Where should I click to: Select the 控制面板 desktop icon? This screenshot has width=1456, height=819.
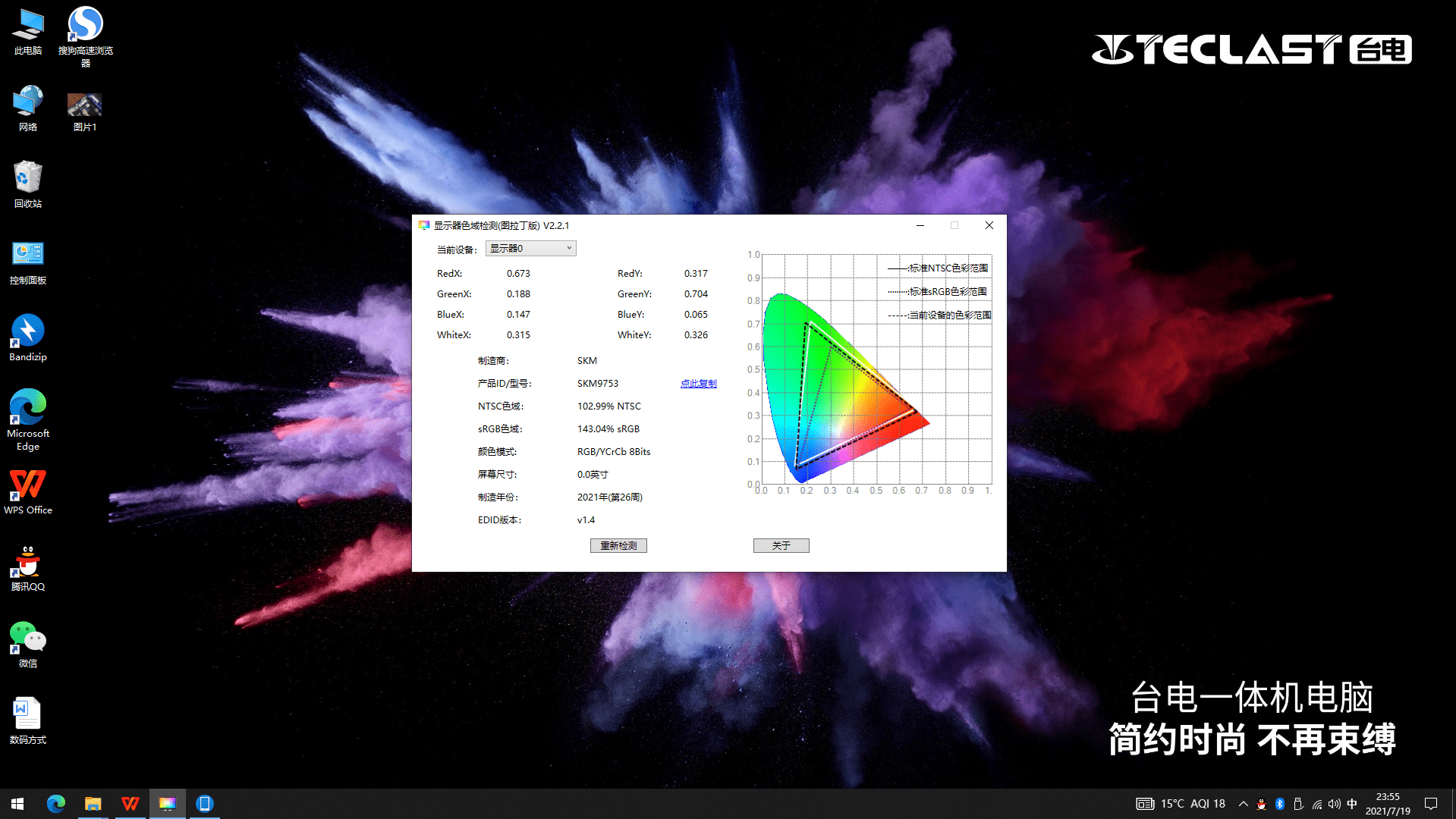click(x=28, y=262)
